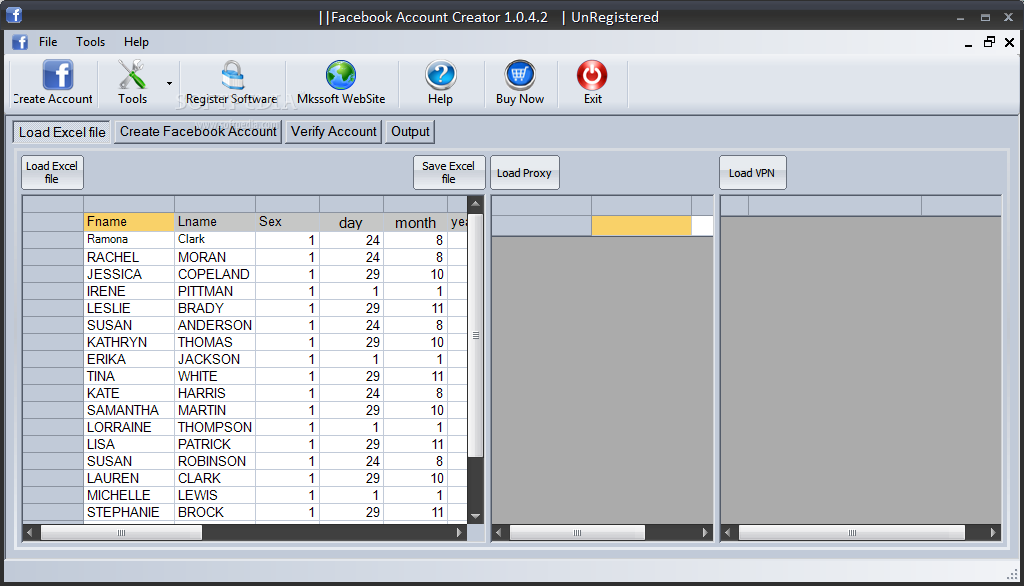The image size is (1024, 586).
Task: Select the TINA cell
Action: tap(129, 376)
